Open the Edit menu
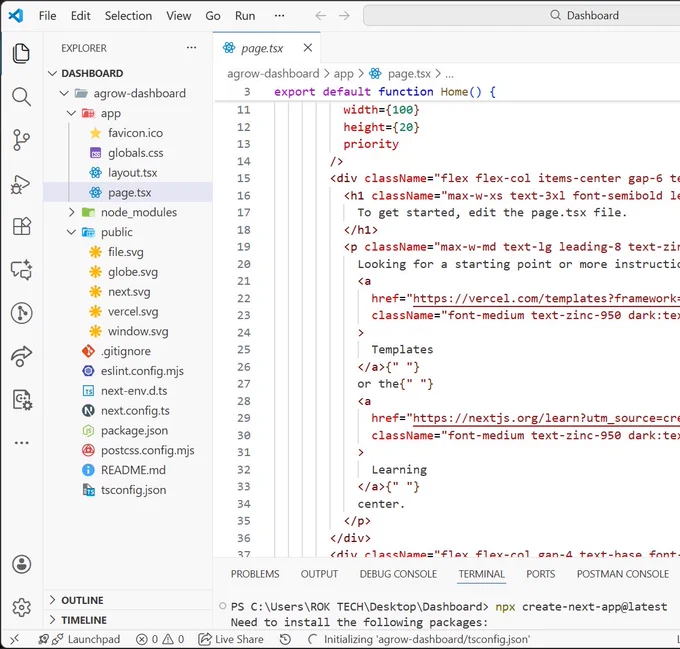The width and height of the screenshot is (680, 649). [81, 16]
